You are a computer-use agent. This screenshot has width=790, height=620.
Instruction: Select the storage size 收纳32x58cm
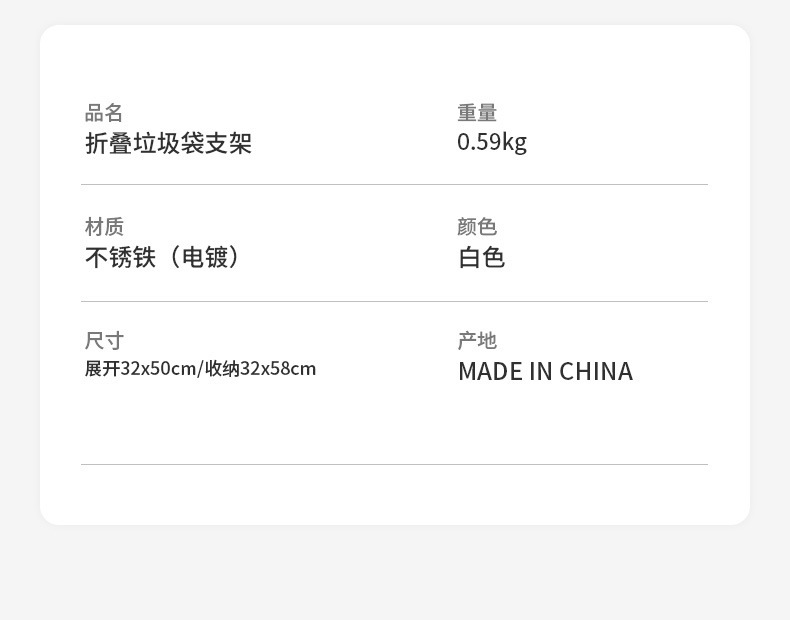tap(261, 369)
